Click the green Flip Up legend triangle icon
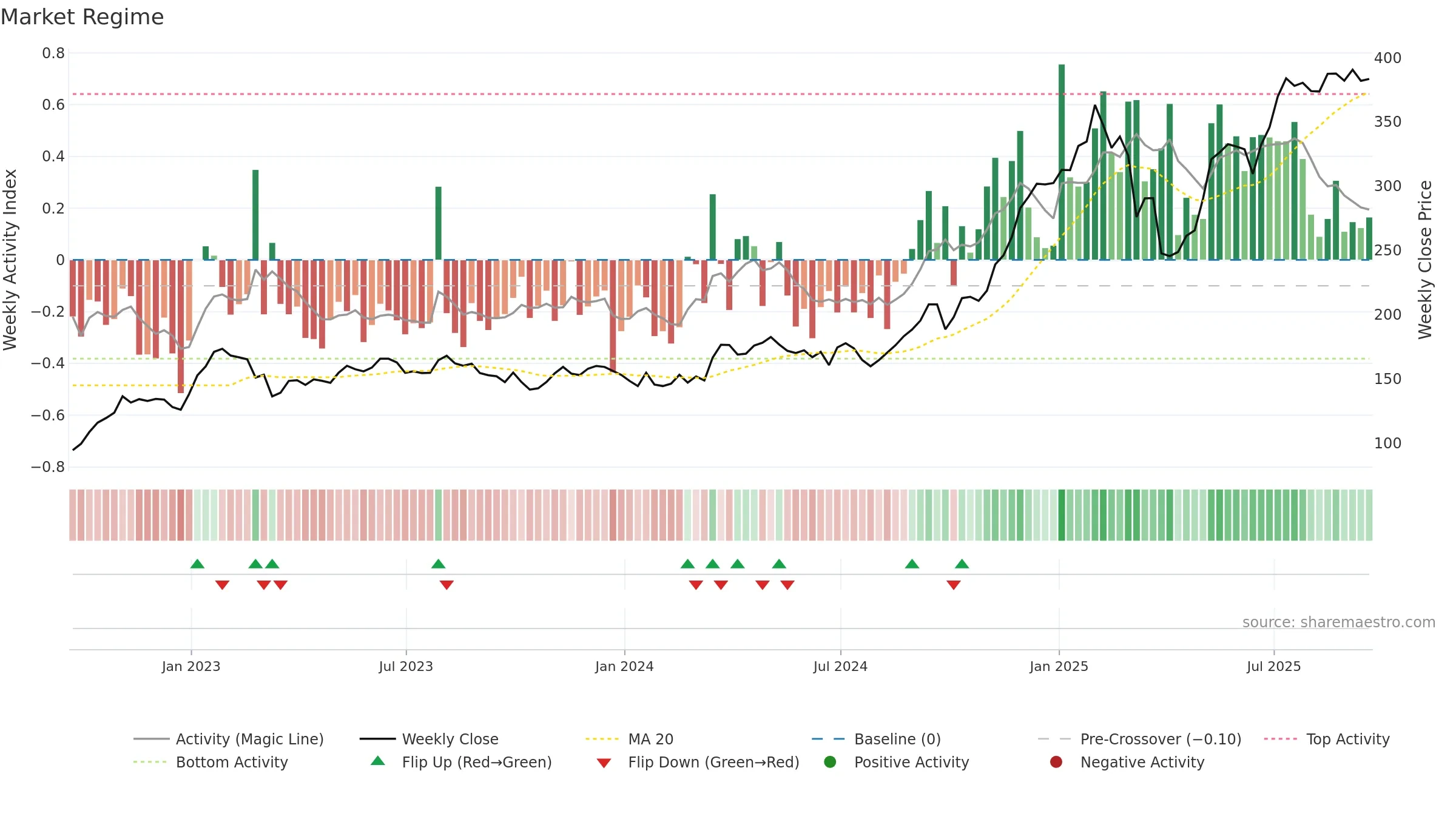The width and height of the screenshot is (1456, 819). (377, 761)
